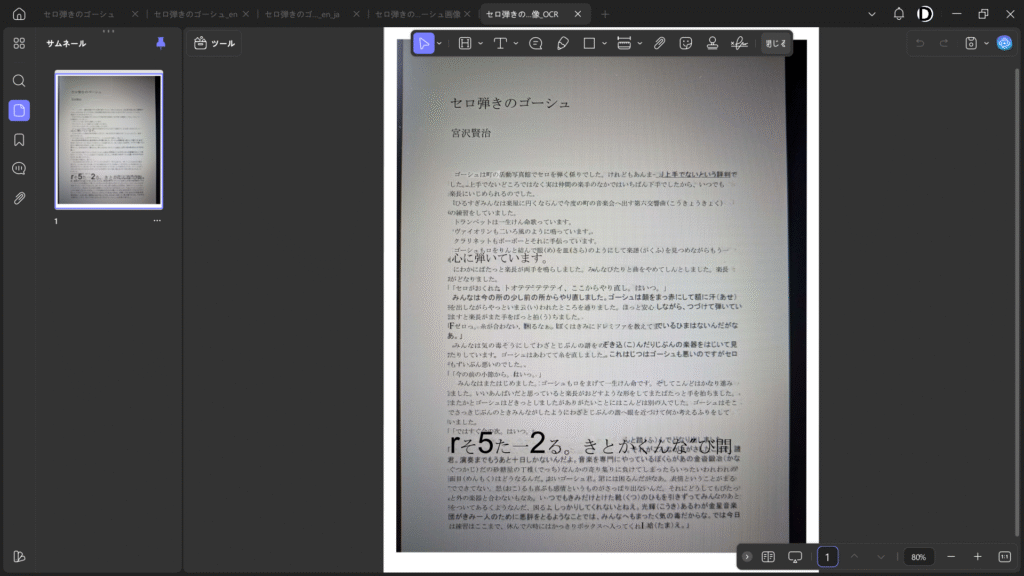Click the comment note tool

coord(536,43)
